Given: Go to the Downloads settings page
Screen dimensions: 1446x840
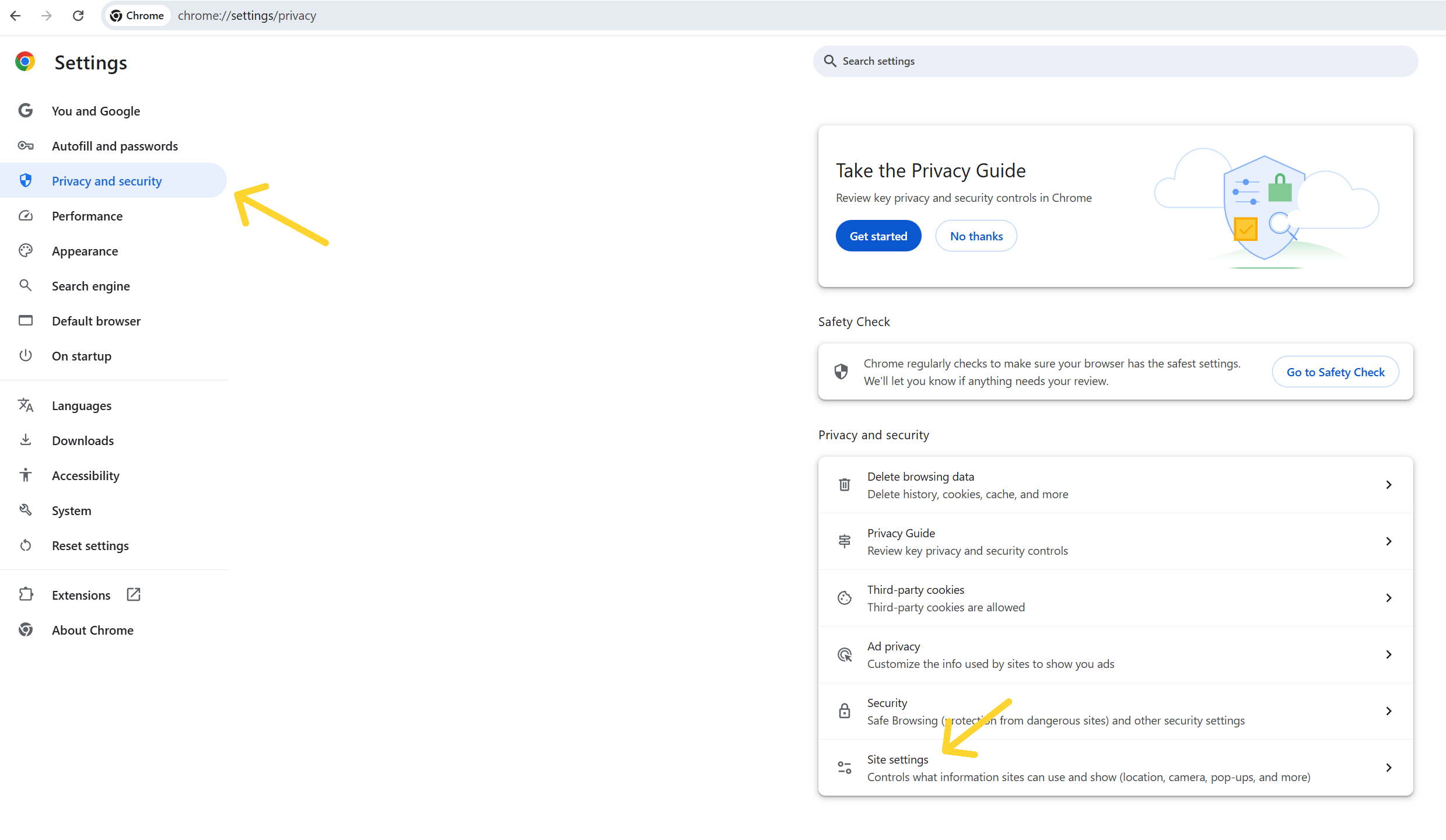Looking at the screenshot, I should tap(83, 440).
